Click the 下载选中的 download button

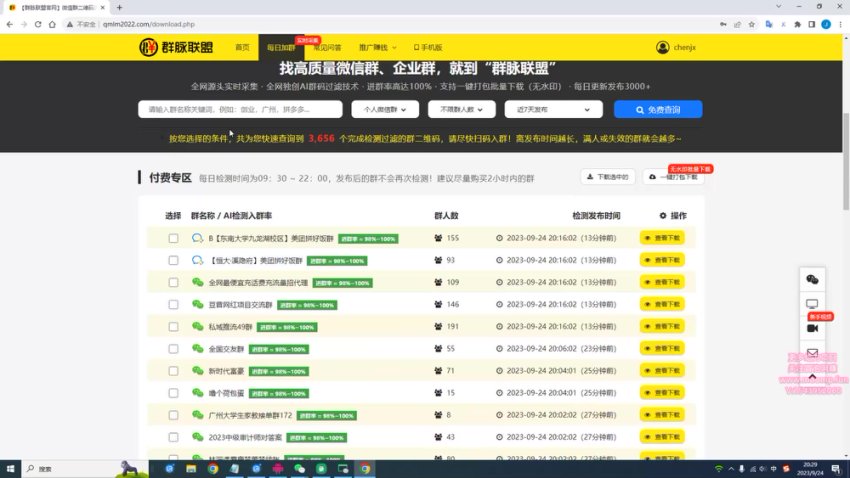(607, 177)
